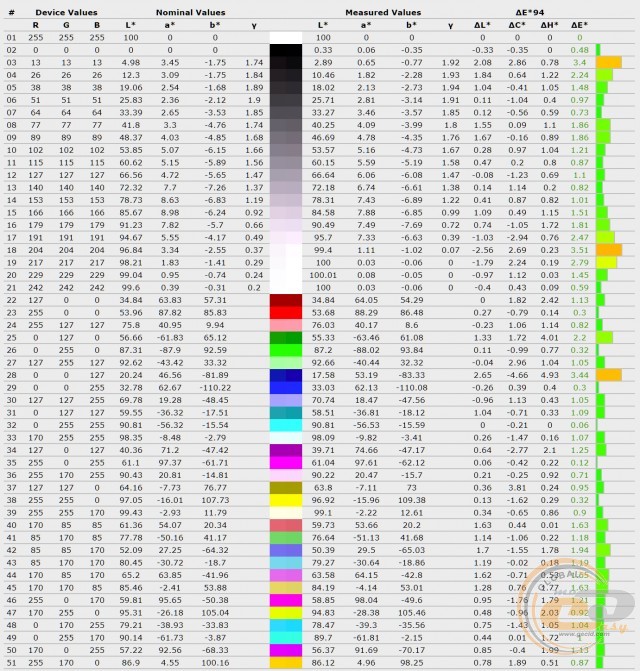Viewport: 640px width, 671px height.
Task: Click the pure red swatch in row 23
Action: pyautogui.click(x=286, y=312)
